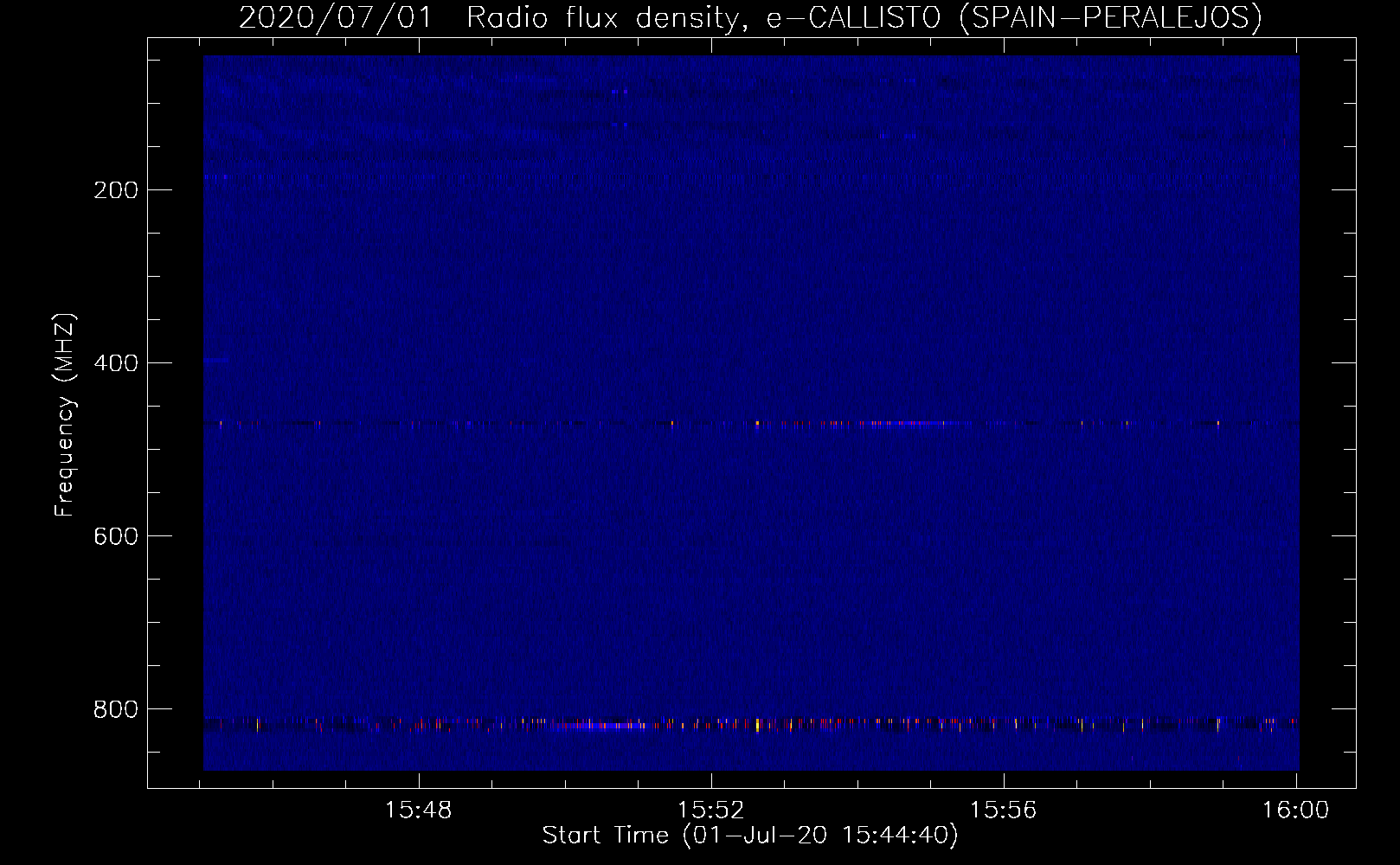1400x865 pixels.
Task: Click the '15:52' time tick label
Action: tap(710, 811)
